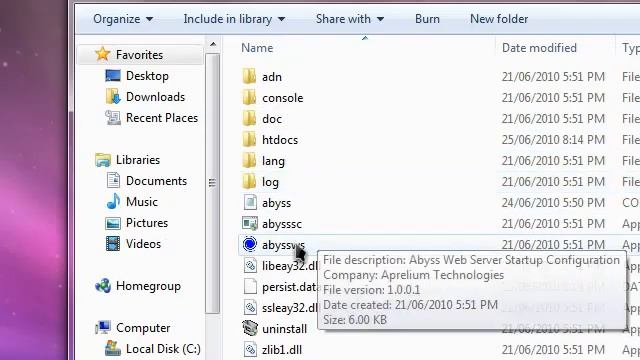Select the Local Disk (C:) drive icon
The width and height of the screenshot is (640, 360).
pos(113,348)
